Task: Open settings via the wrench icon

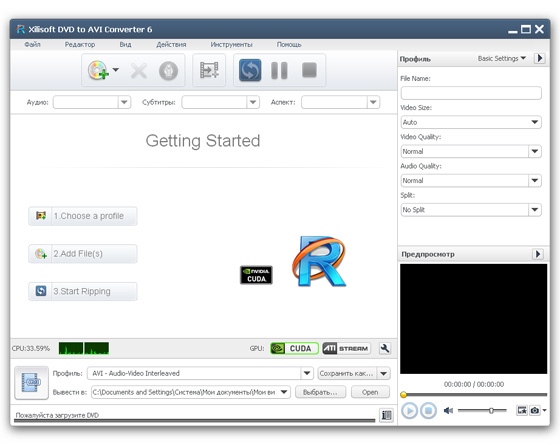Action: (385, 348)
